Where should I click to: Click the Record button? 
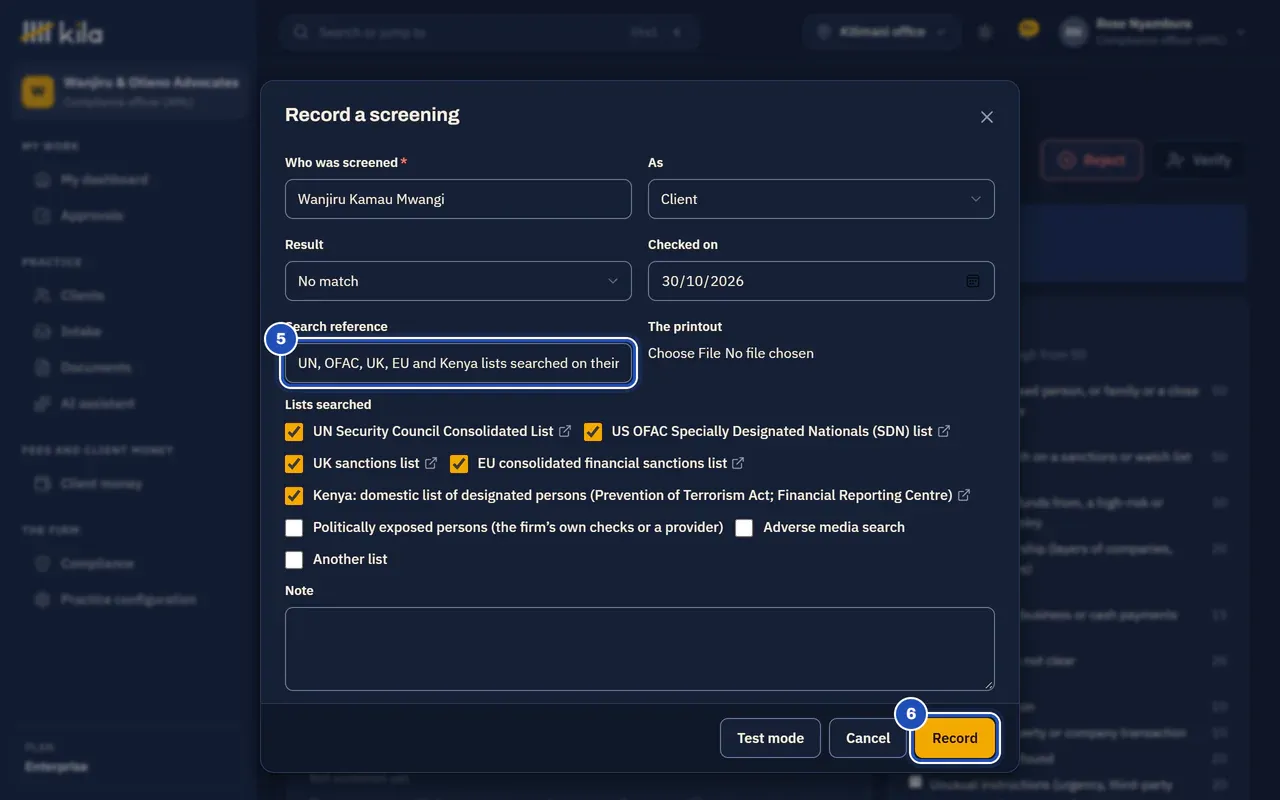click(x=955, y=738)
